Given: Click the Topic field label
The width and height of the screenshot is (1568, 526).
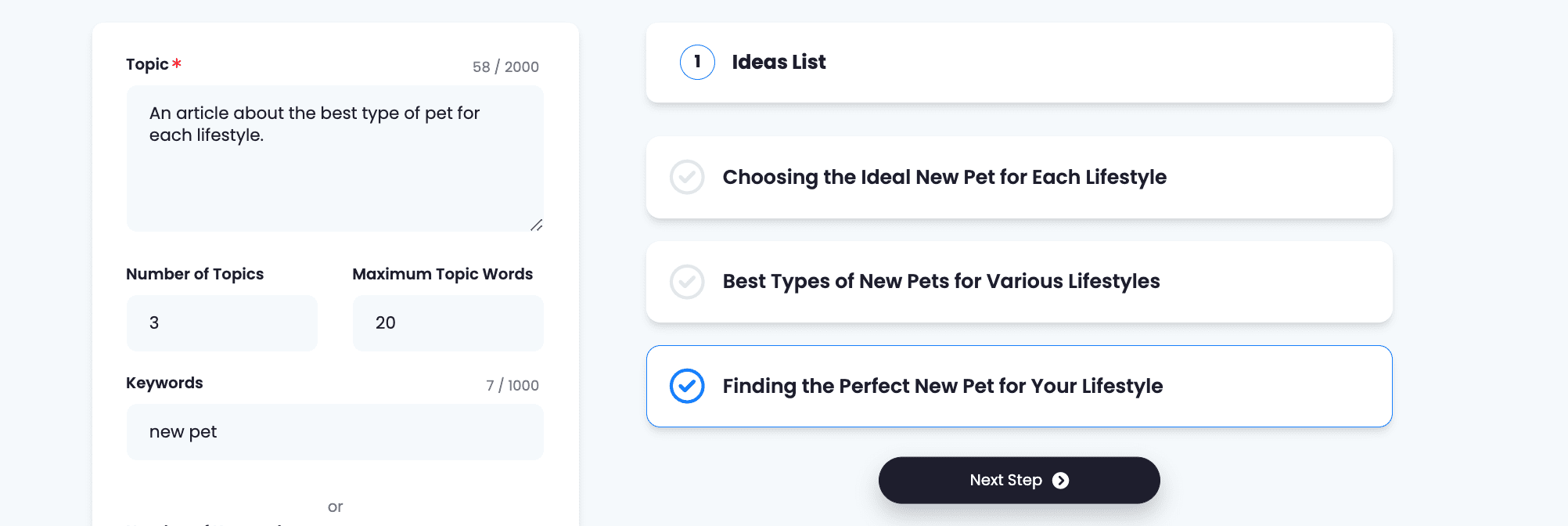Looking at the screenshot, I should point(147,64).
